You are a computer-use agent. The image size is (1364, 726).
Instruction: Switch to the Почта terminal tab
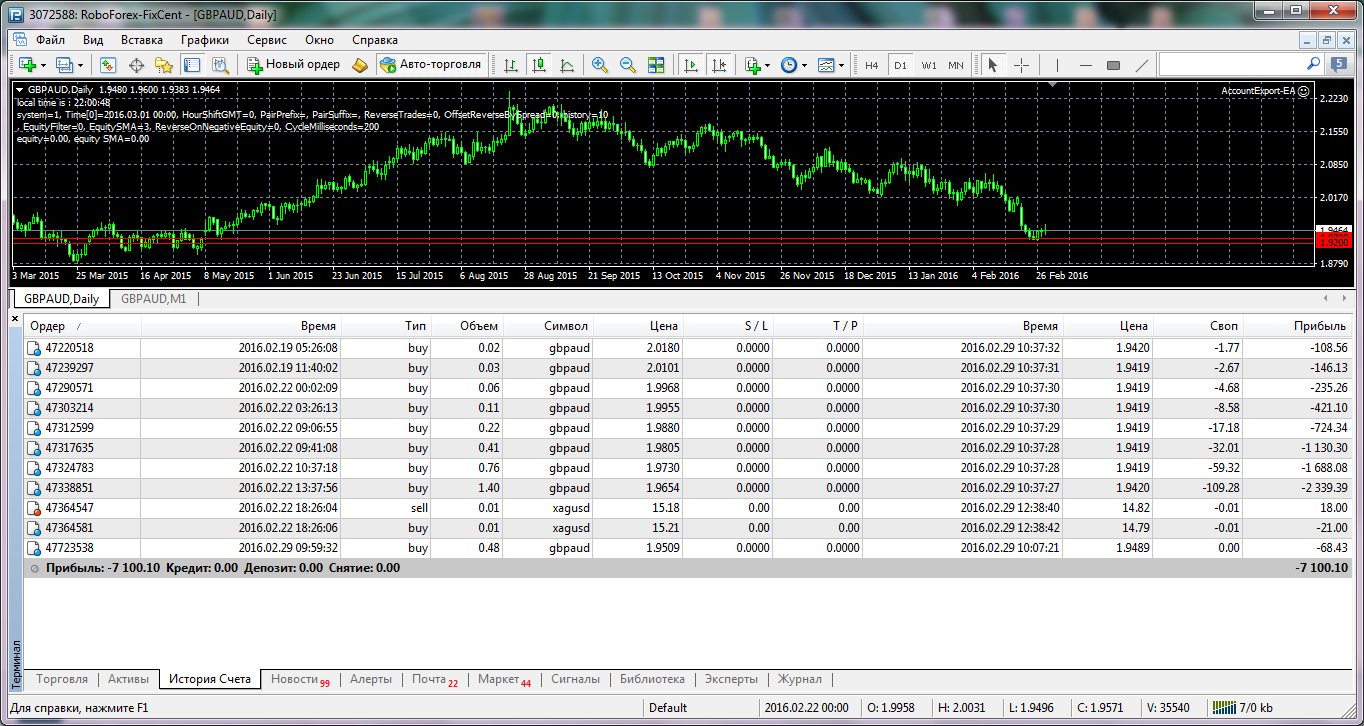[x=435, y=680]
